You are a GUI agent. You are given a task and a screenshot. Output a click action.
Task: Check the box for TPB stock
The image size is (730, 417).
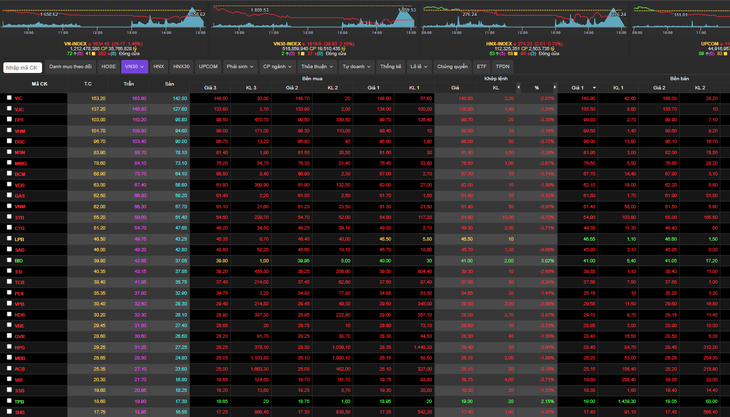[9, 401]
